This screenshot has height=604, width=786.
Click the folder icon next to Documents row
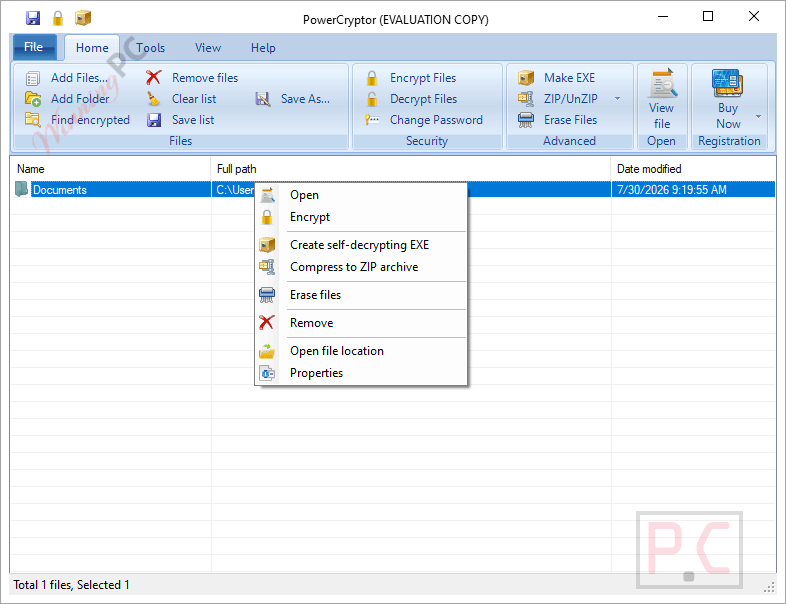pos(21,189)
